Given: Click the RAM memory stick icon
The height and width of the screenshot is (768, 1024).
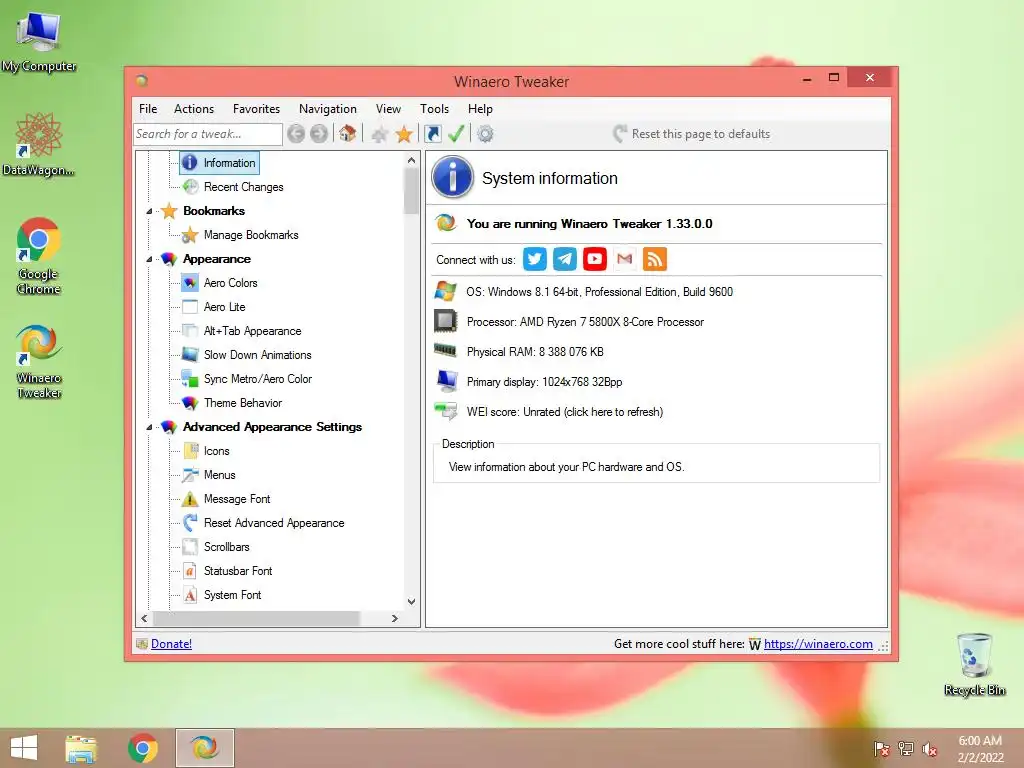Looking at the screenshot, I should [446, 351].
